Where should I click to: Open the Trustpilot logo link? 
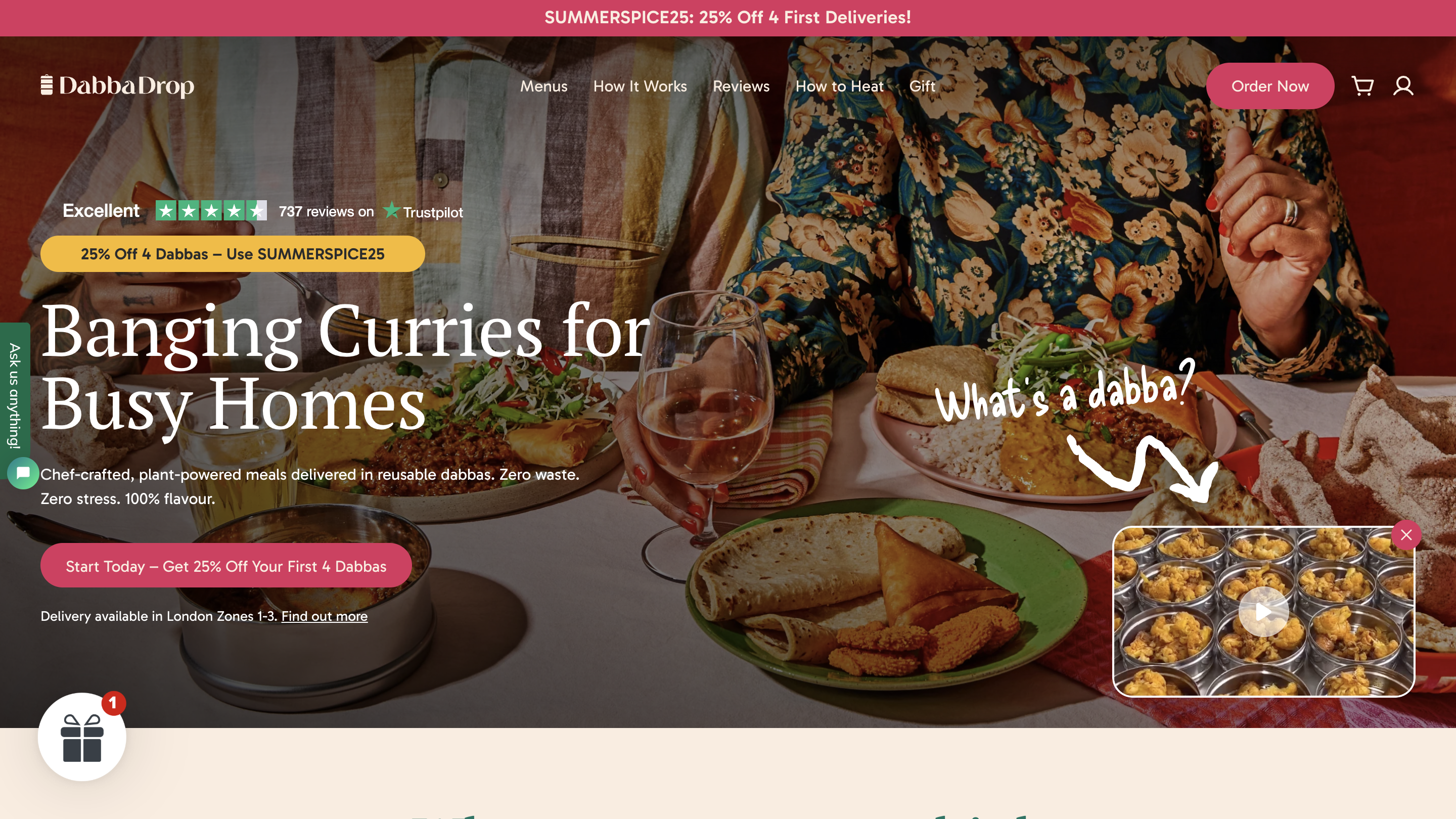coord(423,211)
